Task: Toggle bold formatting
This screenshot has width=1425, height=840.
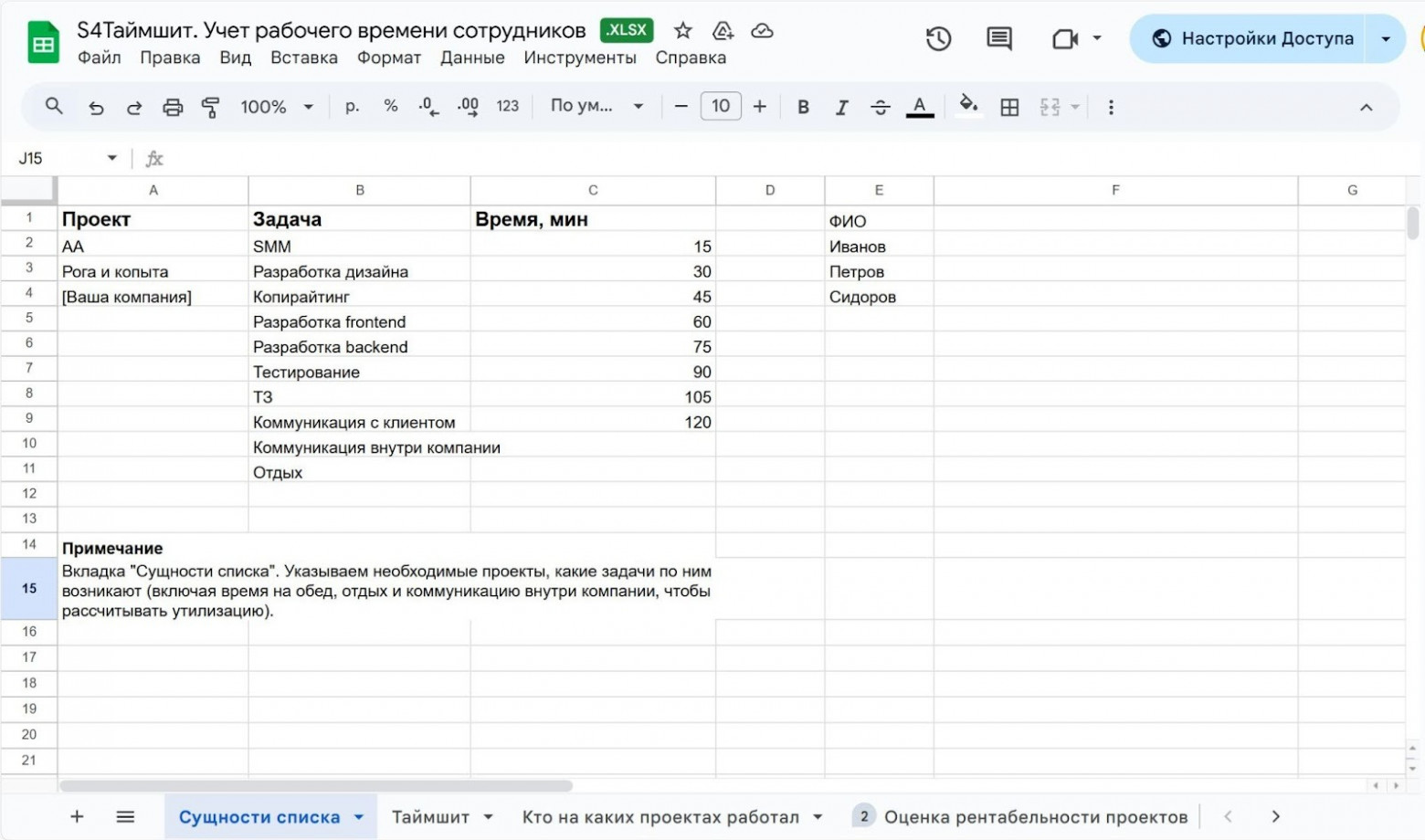Action: point(802,107)
